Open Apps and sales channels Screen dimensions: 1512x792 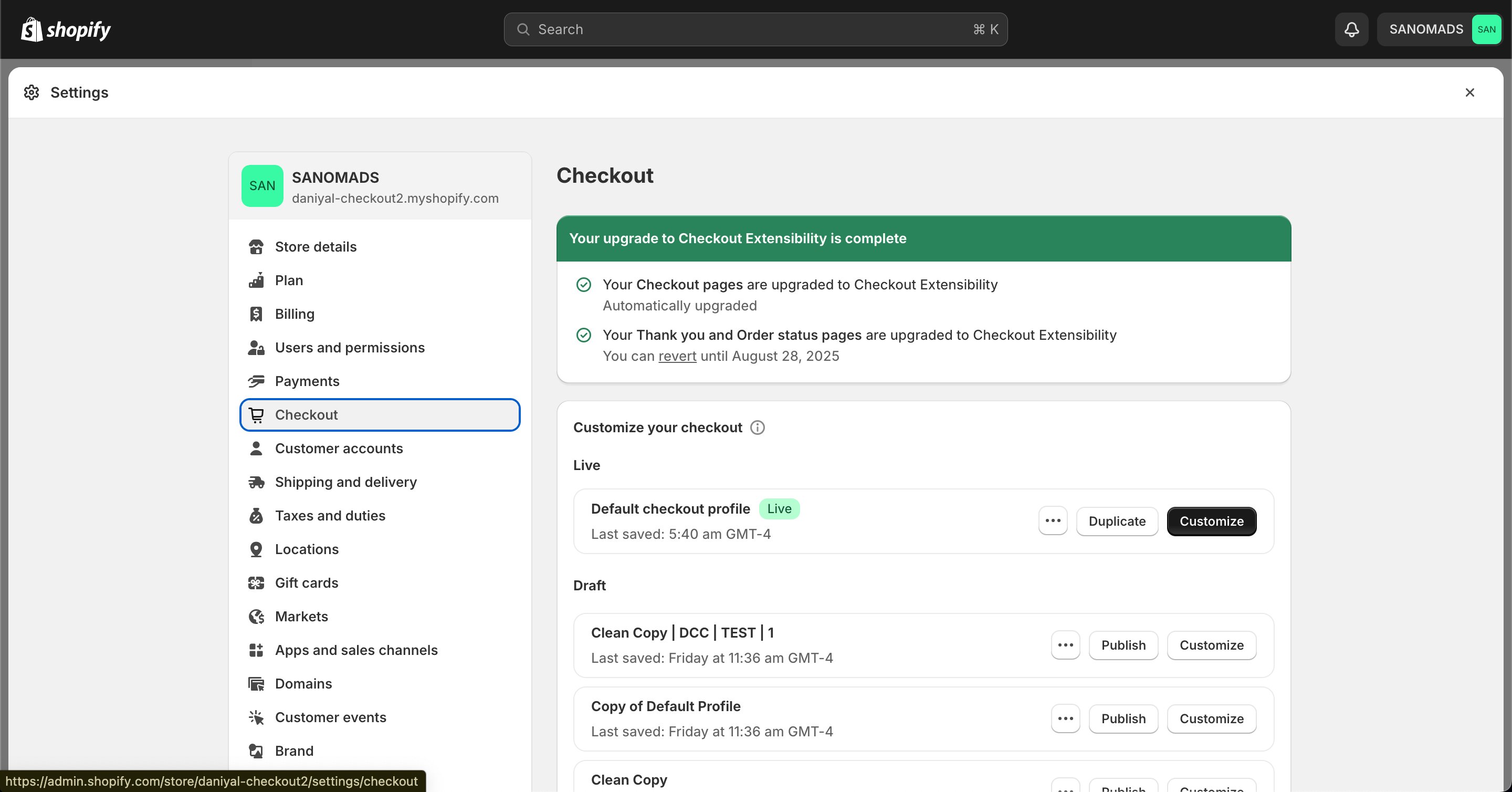pyautogui.click(x=380, y=650)
